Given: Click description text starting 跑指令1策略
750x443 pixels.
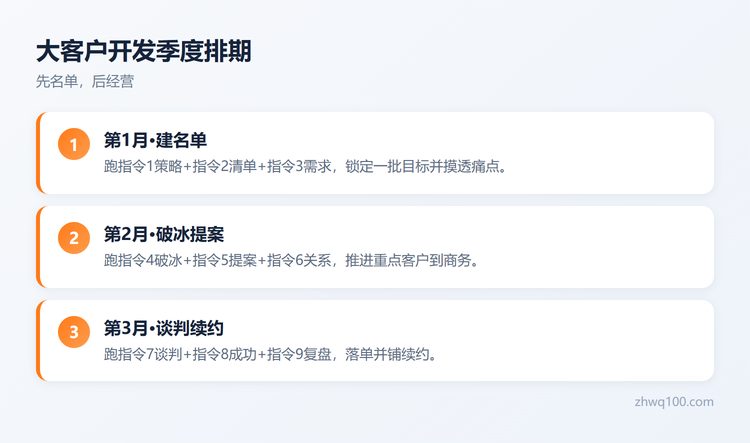Looking at the screenshot, I should click(306, 166).
